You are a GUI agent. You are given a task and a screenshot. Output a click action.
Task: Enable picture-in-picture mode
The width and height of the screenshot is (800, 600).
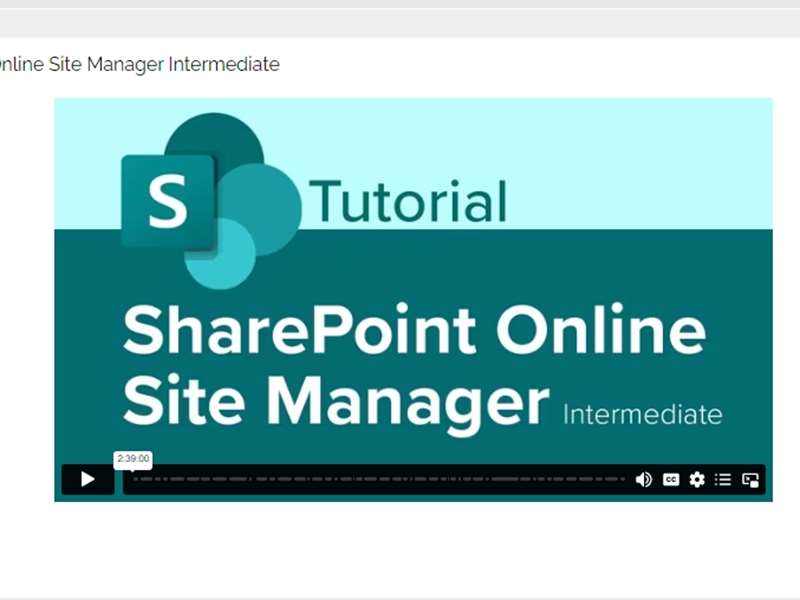pyautogui.click(x=750, y=480)
